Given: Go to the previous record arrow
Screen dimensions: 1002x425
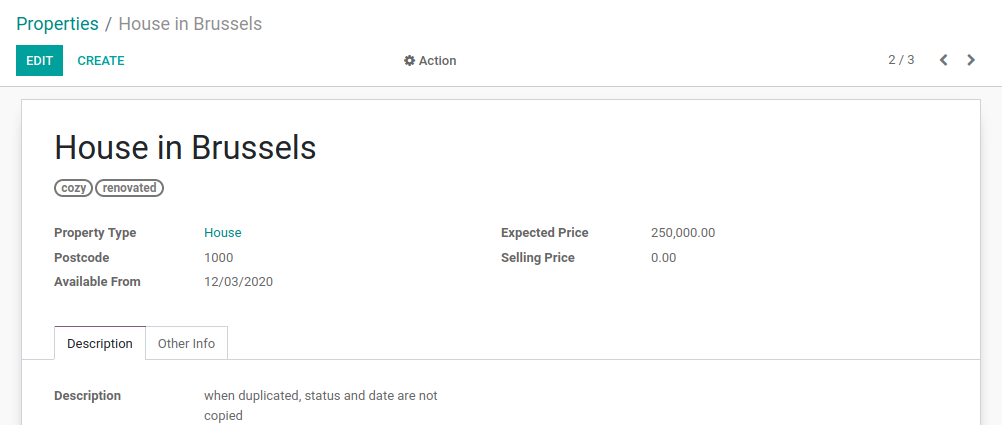Looking at the screenshot, I should click(x=943, y=60).
